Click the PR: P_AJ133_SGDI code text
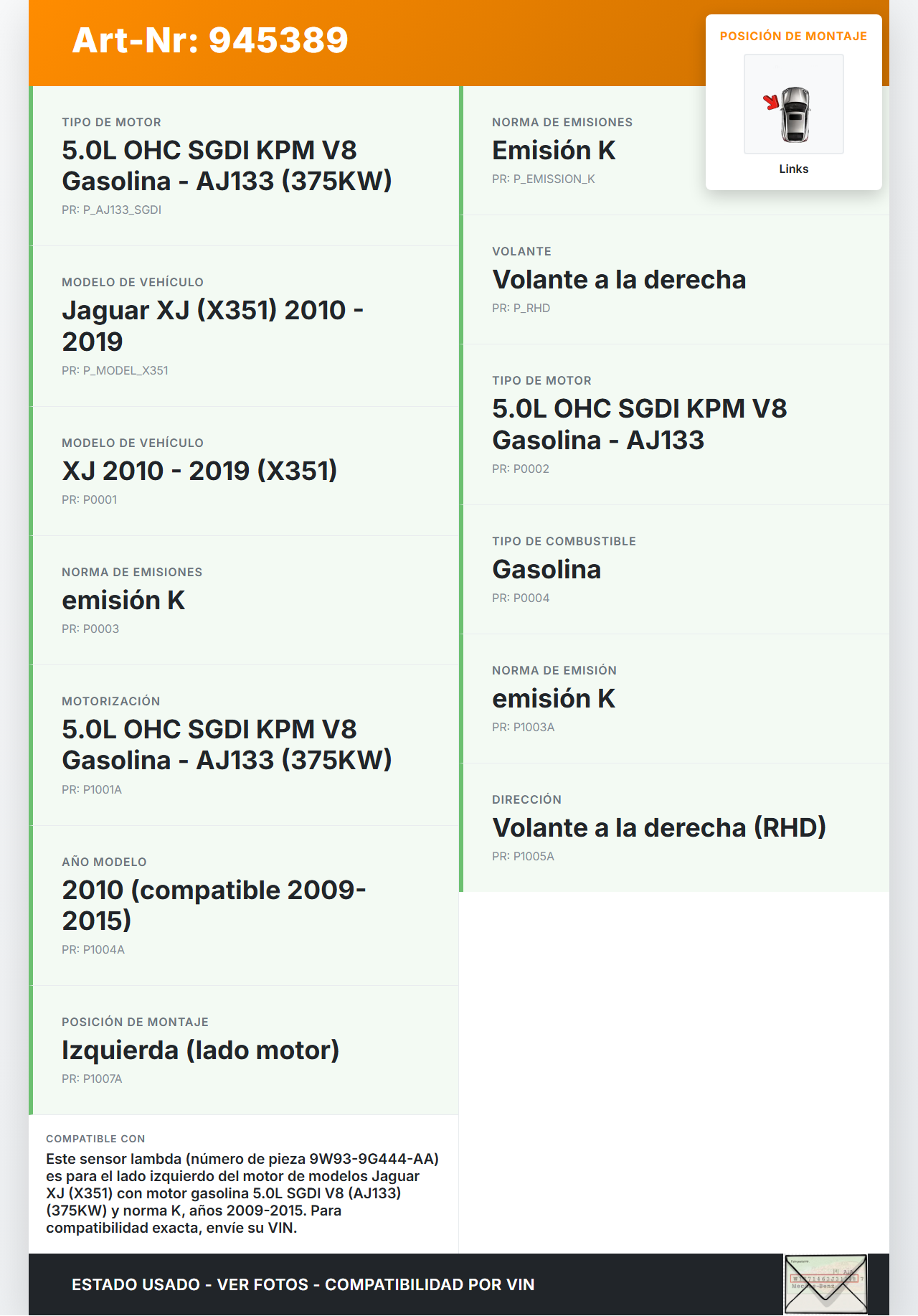This screenshot has width=918, height=1316. (x=111, y=210)
